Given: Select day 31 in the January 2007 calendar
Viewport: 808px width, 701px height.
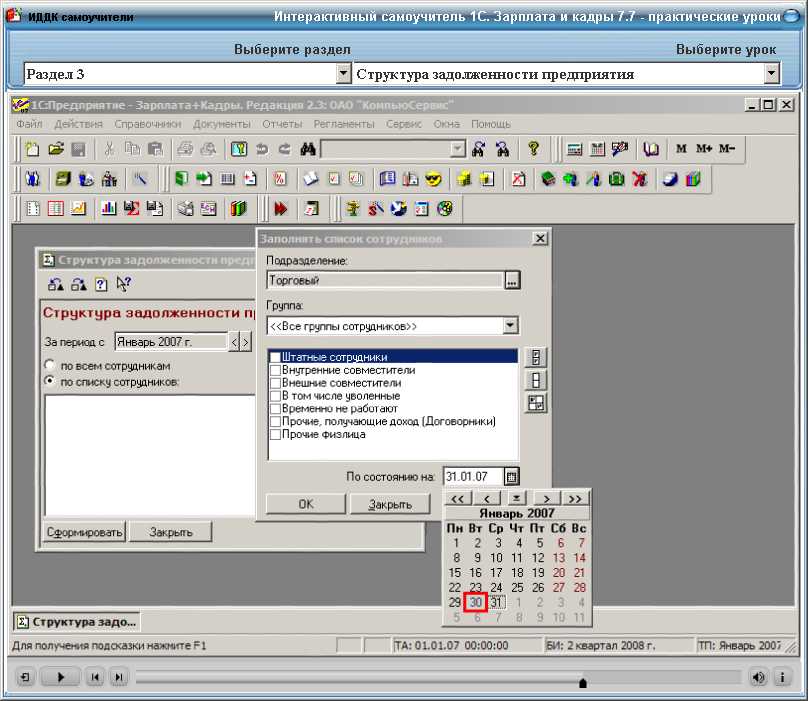Looking at the screenshot, I should (x=496, y=602).
